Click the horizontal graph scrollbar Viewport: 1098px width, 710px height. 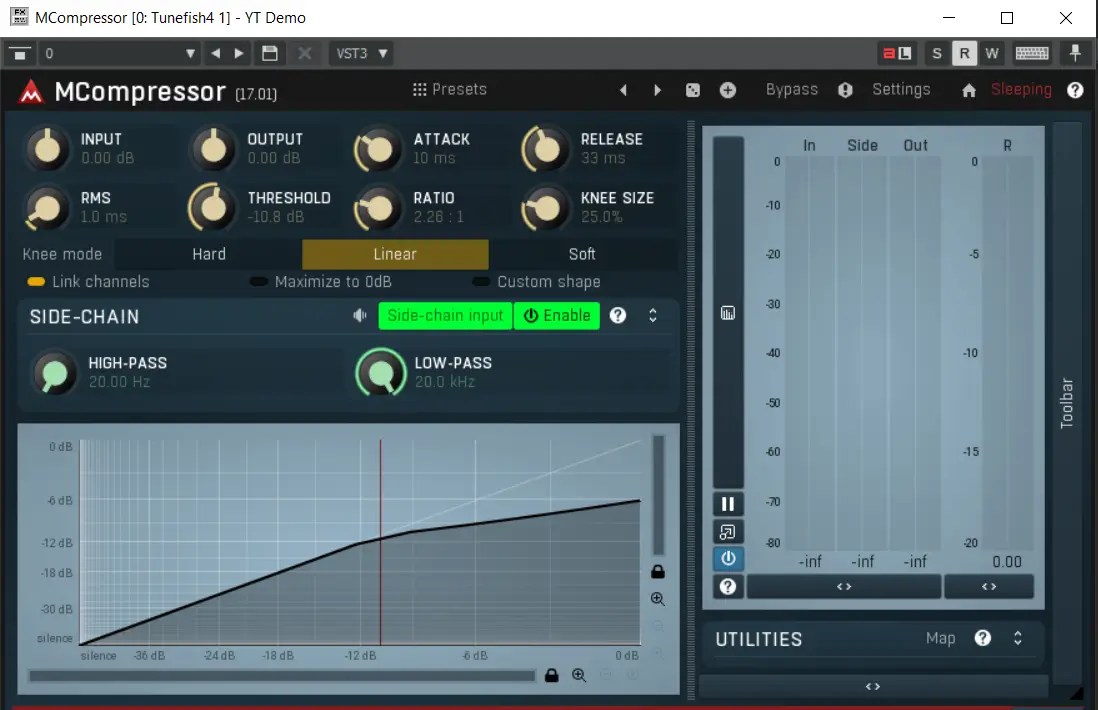tap(282, 676)
